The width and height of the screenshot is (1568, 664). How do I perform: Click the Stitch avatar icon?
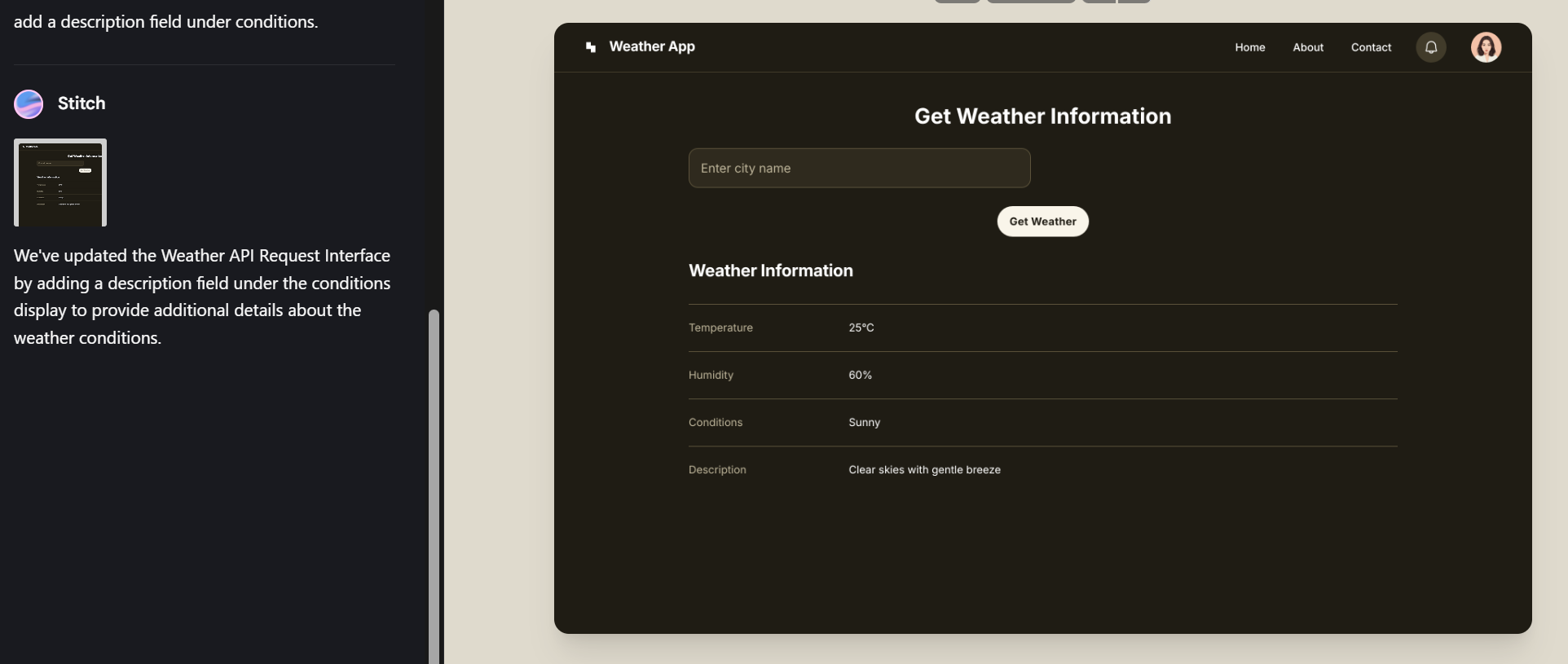tap(29, 104)
